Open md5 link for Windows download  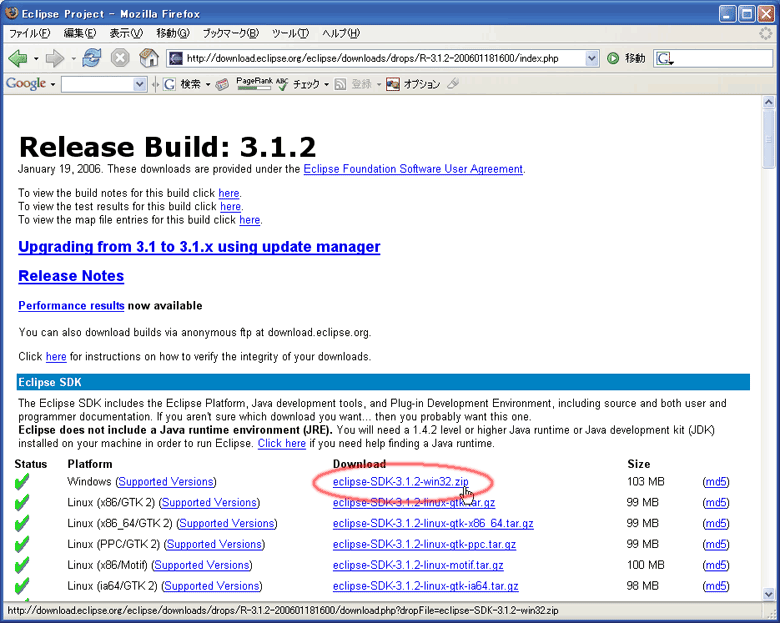(716, 482)
